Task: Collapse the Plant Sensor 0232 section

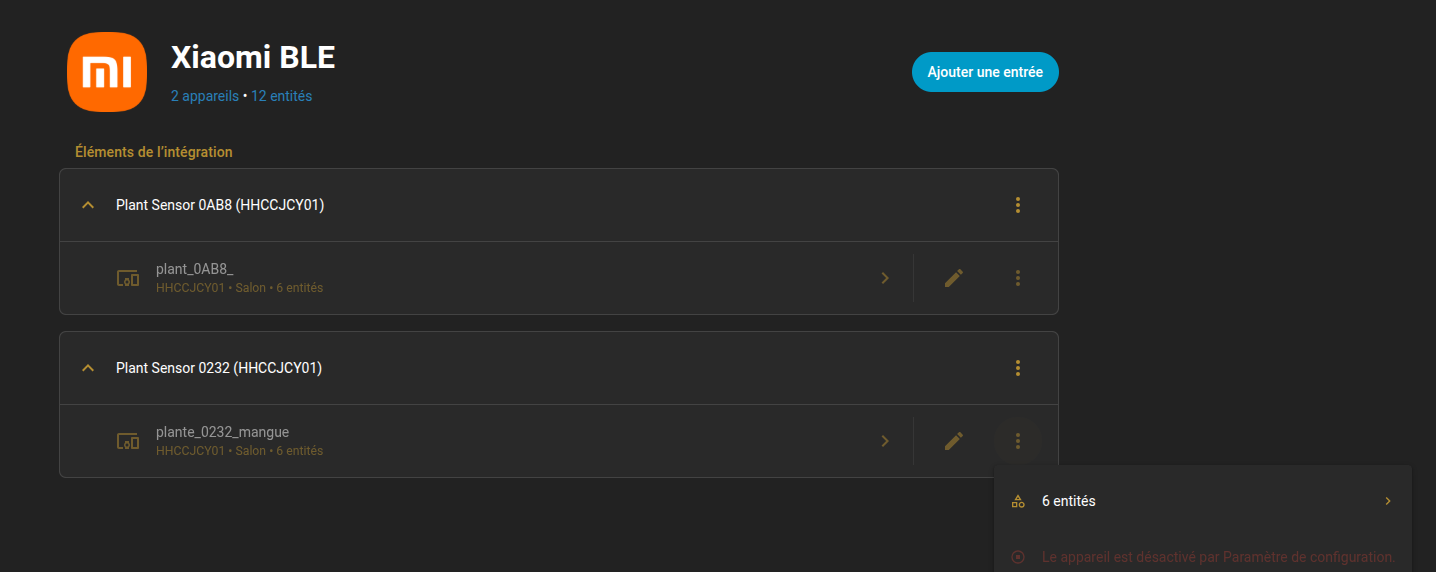Action: point(88,368)
